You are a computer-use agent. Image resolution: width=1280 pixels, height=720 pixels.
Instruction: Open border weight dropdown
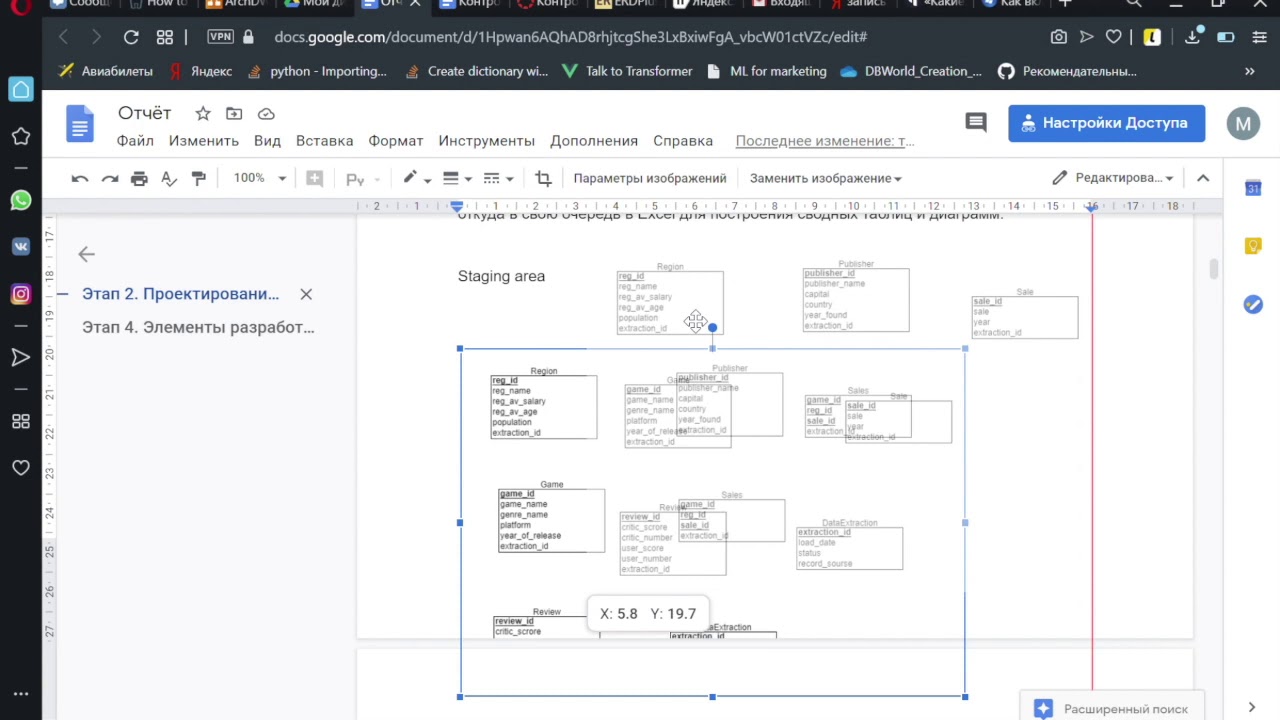pos(457,178)
